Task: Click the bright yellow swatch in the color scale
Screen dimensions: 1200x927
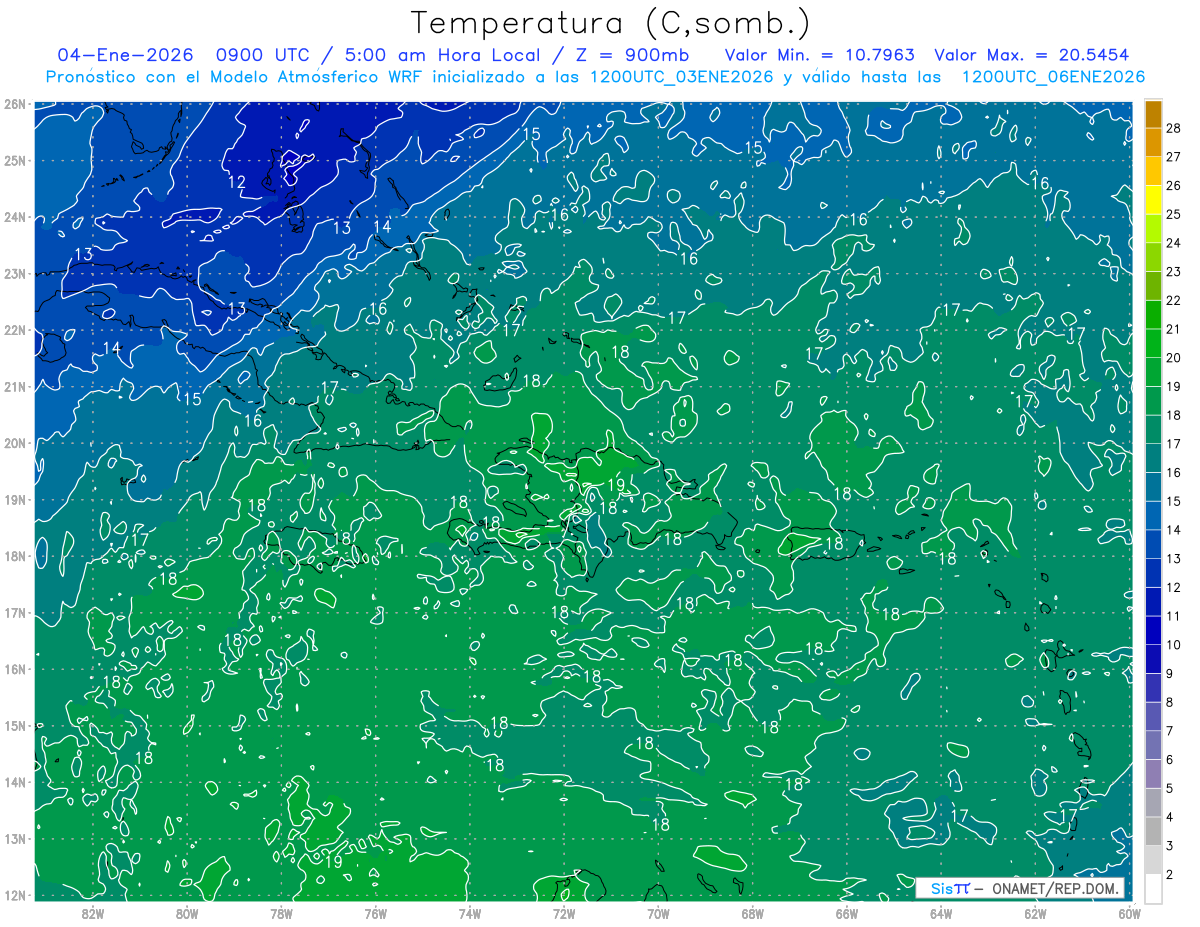Action: 1153,200
